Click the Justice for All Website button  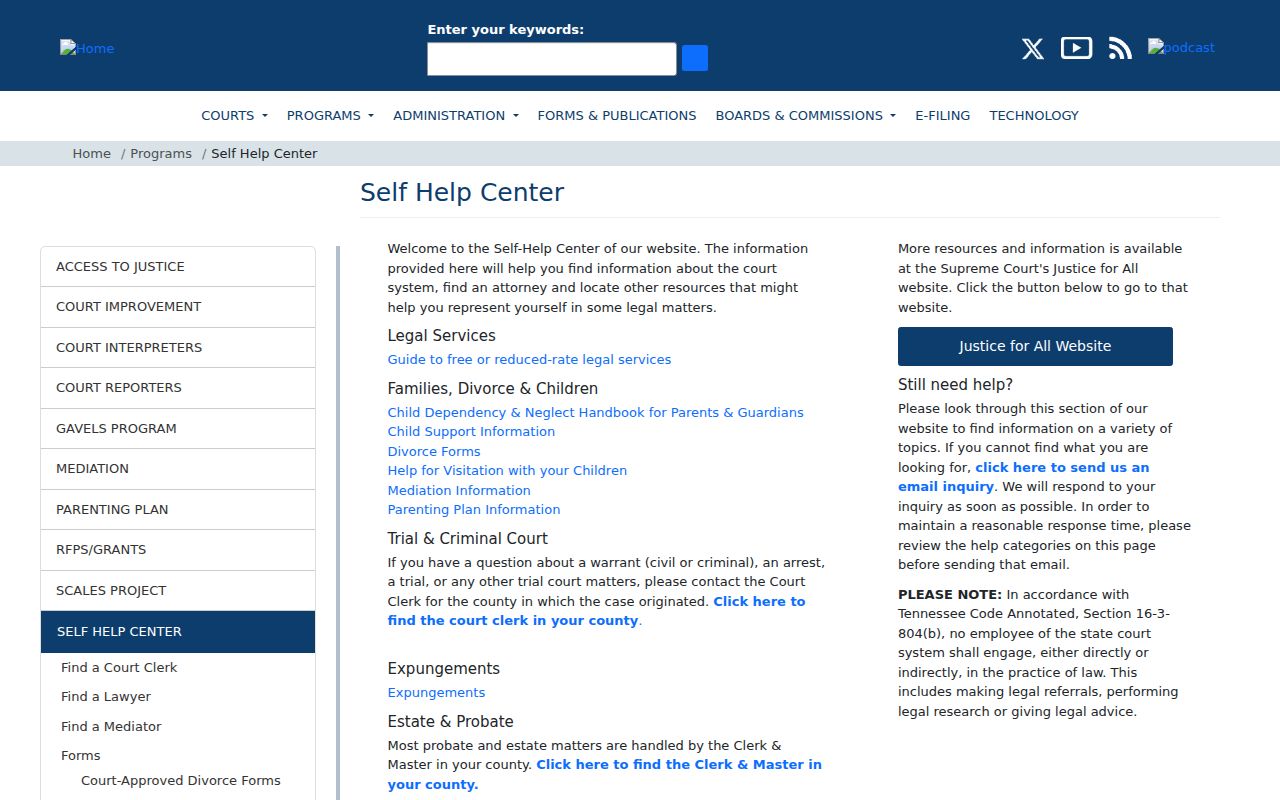coord(1035,346)
